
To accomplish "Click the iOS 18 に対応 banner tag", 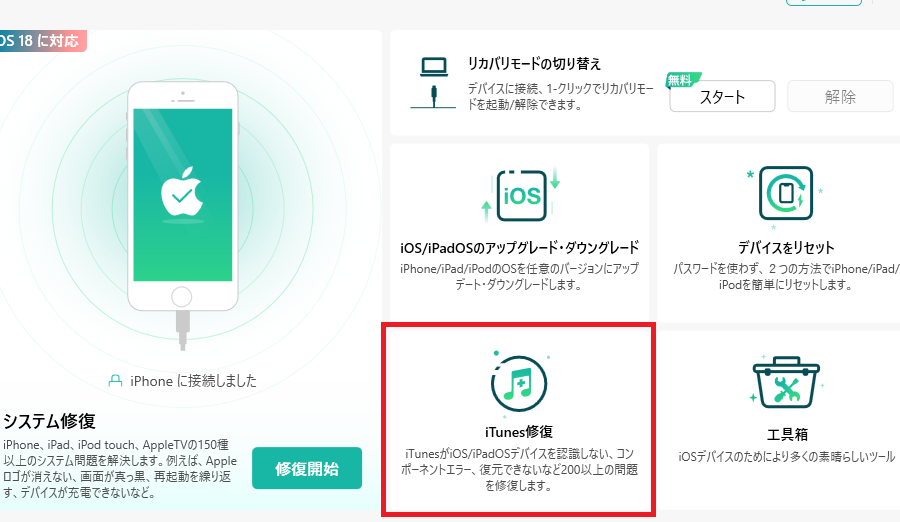I will click(42, 41).
